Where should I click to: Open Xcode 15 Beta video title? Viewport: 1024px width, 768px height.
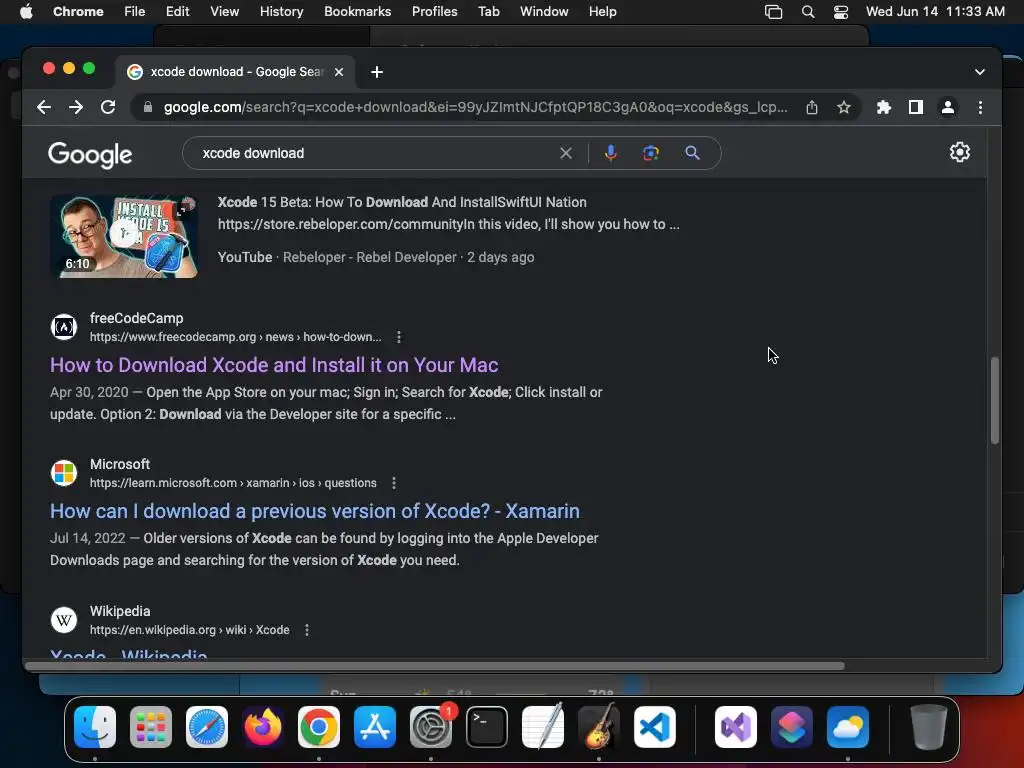pos(402,202)
